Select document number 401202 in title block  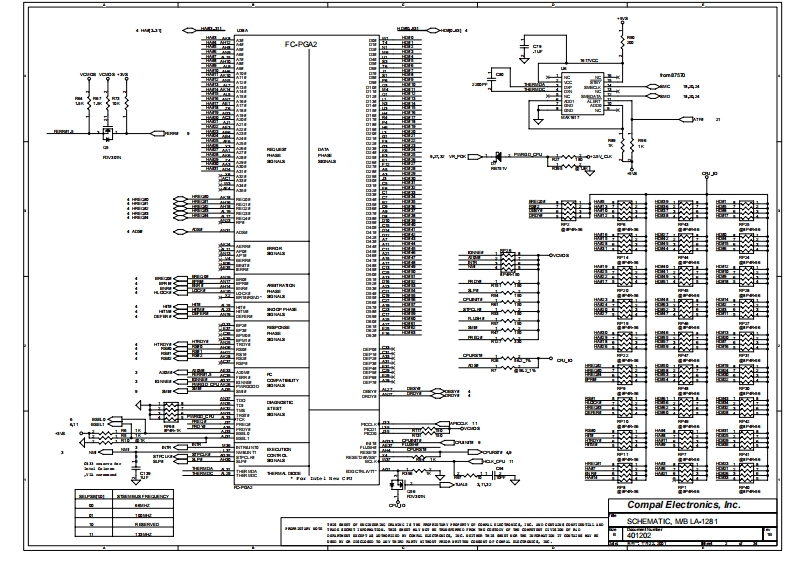[640, 537]
